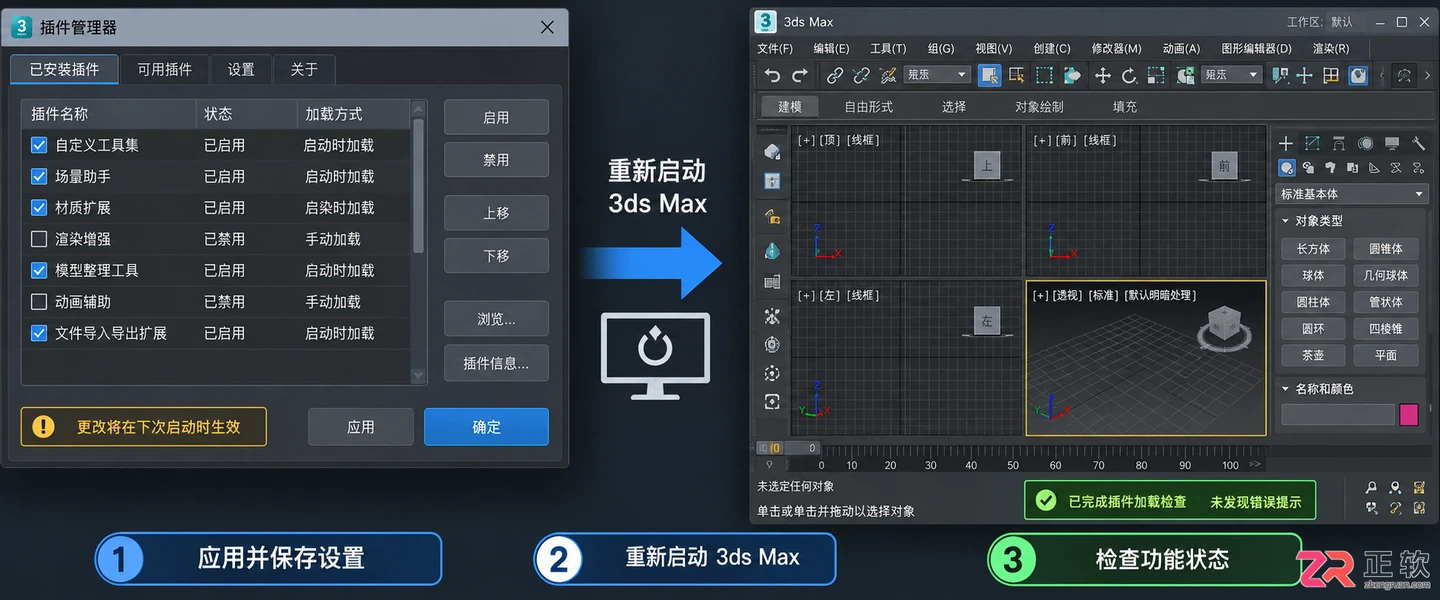Click the Create tab plus icon

1286,144
